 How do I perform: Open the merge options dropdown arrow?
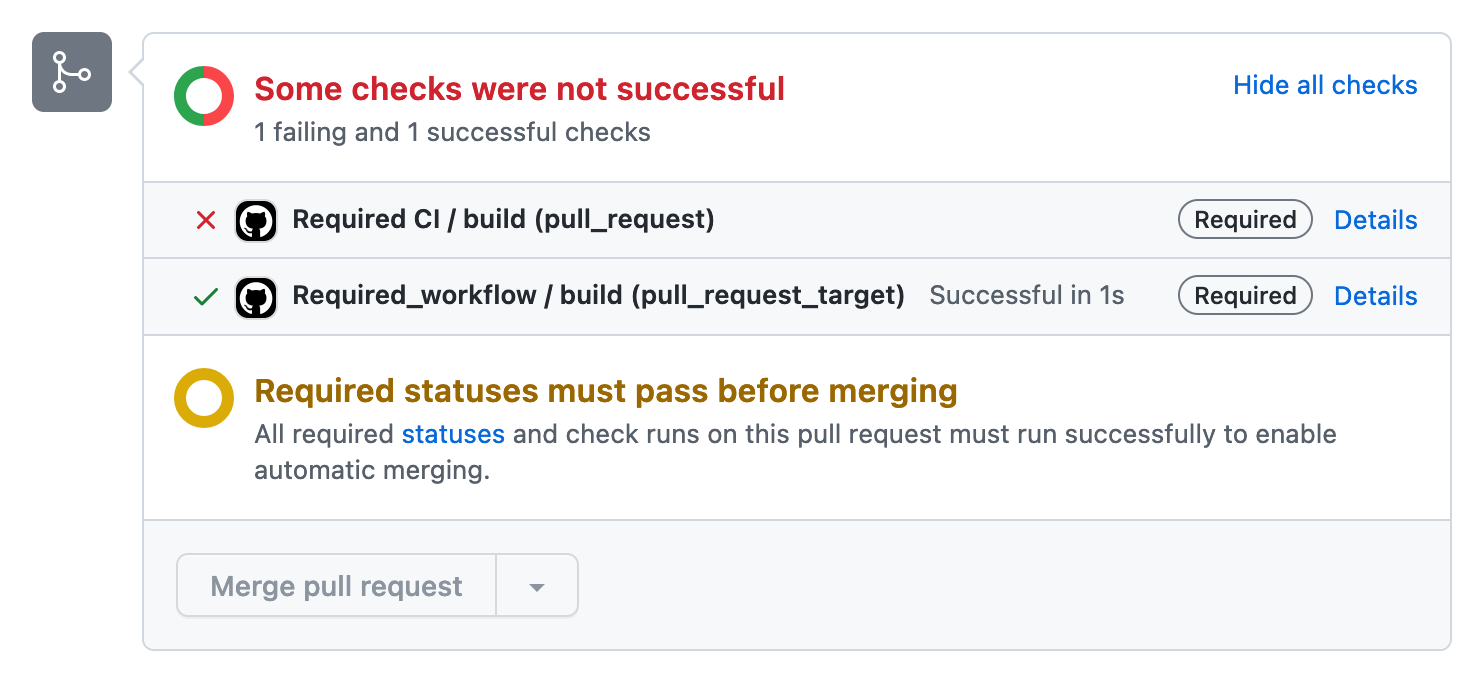(x=537, y=586)
